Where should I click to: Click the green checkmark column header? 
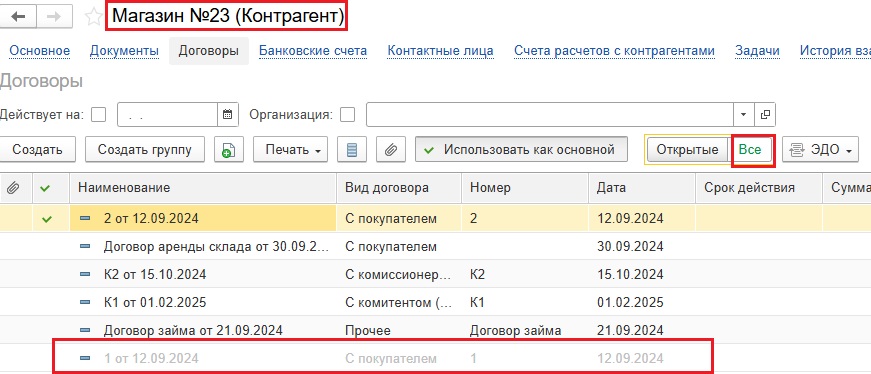point(46,188)
